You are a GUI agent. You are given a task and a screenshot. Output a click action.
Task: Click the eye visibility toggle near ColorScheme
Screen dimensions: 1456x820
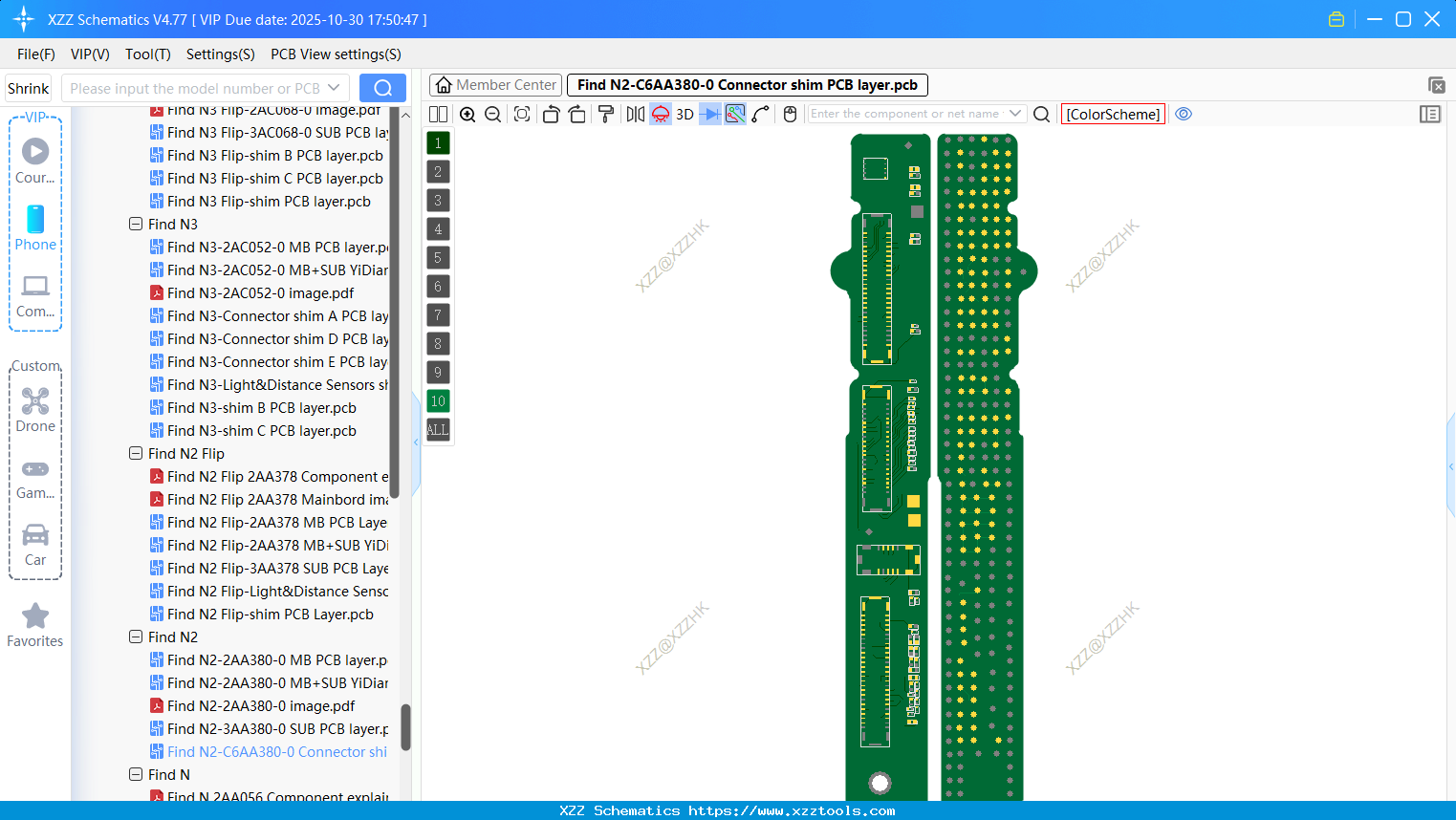click(1183, 114)
